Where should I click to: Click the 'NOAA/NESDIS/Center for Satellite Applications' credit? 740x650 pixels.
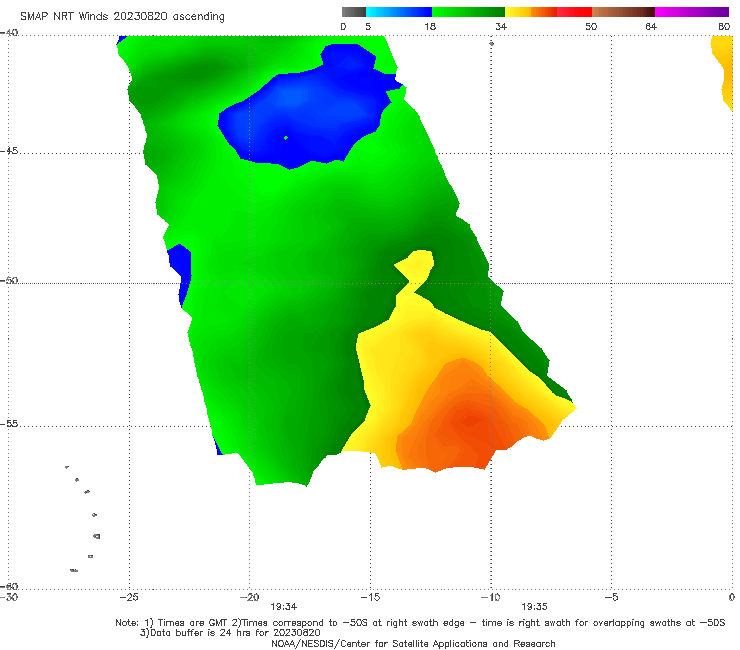pyautogui.click(x=413, y=643)
